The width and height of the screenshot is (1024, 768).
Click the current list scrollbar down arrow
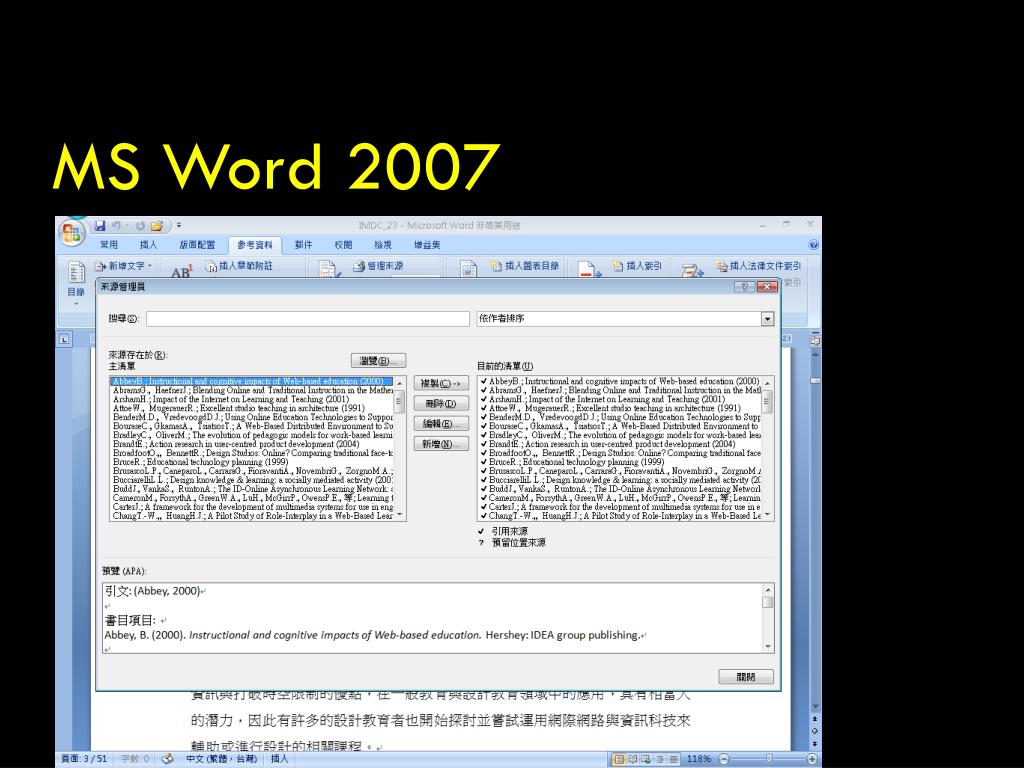pos(768,515)
